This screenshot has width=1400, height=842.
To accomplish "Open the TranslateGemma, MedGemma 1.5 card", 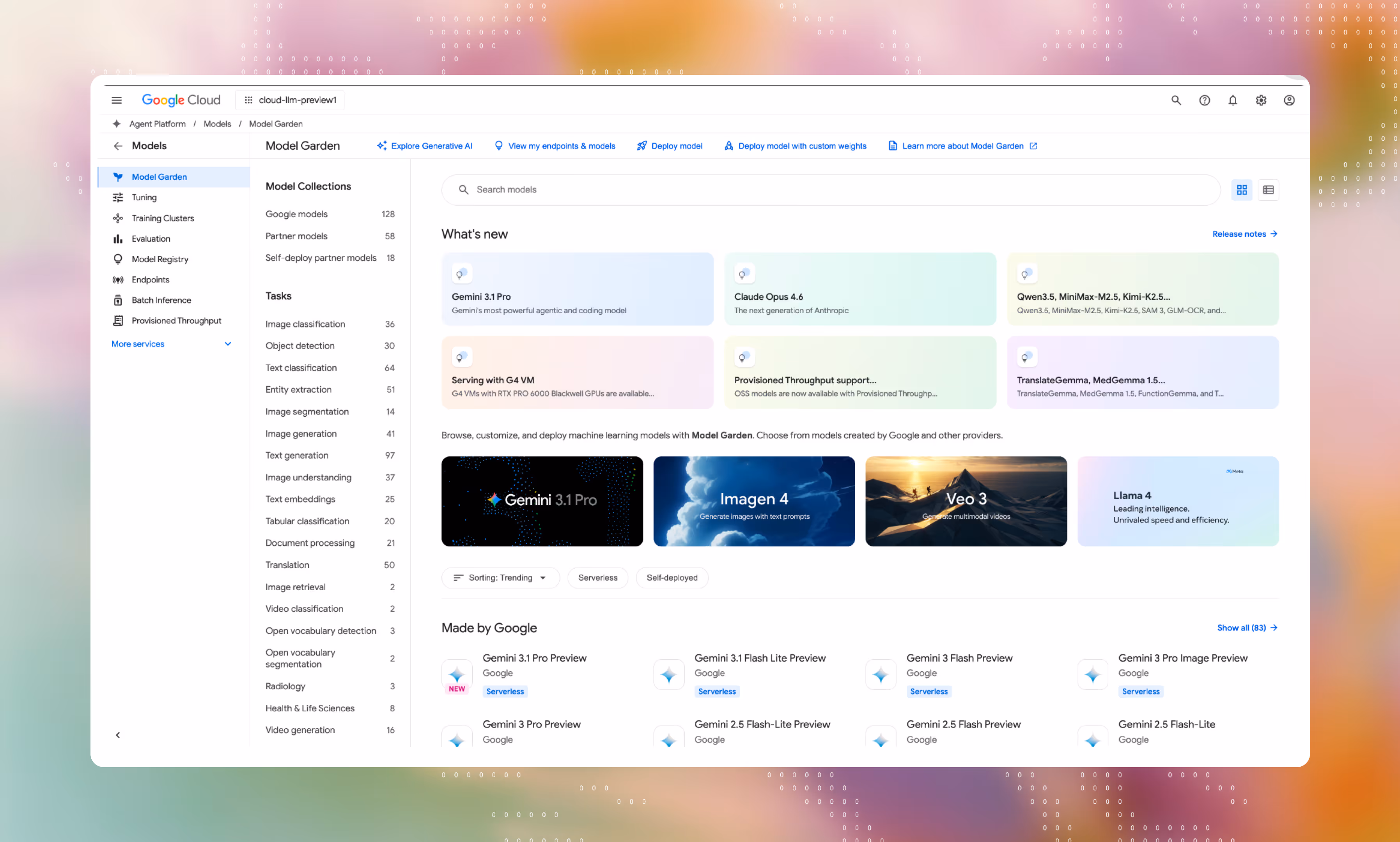I will point(1142,372).
